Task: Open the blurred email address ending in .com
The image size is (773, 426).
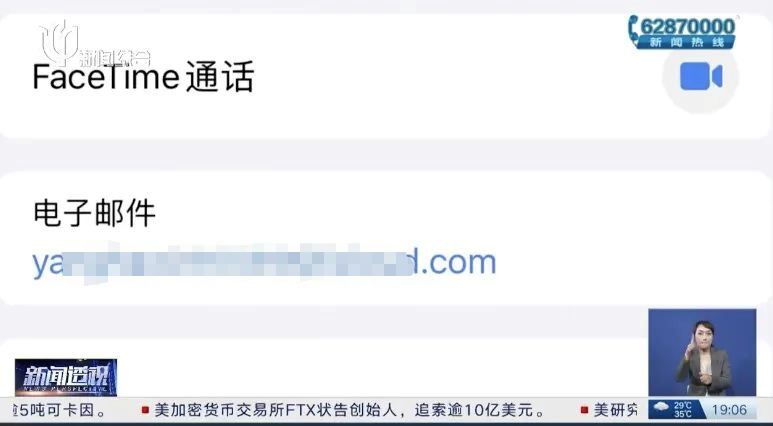Action: click(x=264, y=262)
